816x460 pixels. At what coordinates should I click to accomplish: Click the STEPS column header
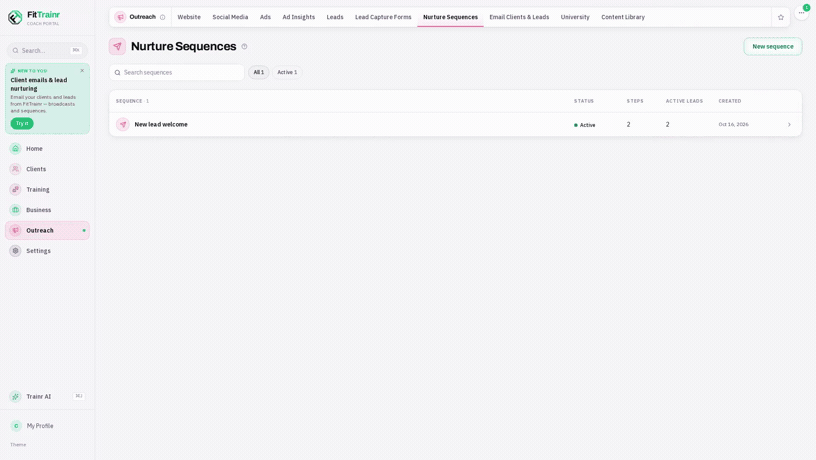pyautogui.click(x=635, y=101)
